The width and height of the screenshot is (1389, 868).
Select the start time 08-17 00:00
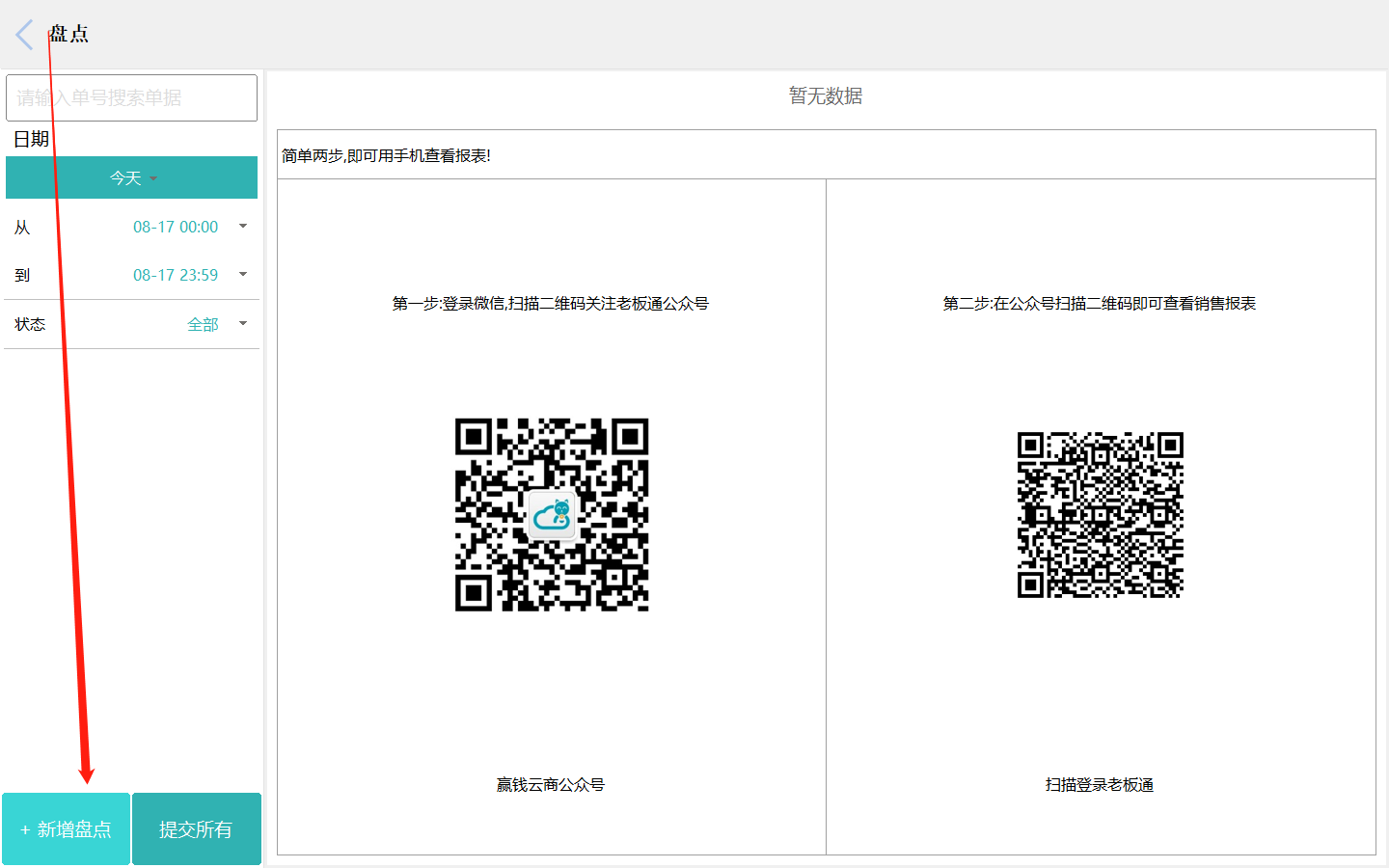[176, 227]
